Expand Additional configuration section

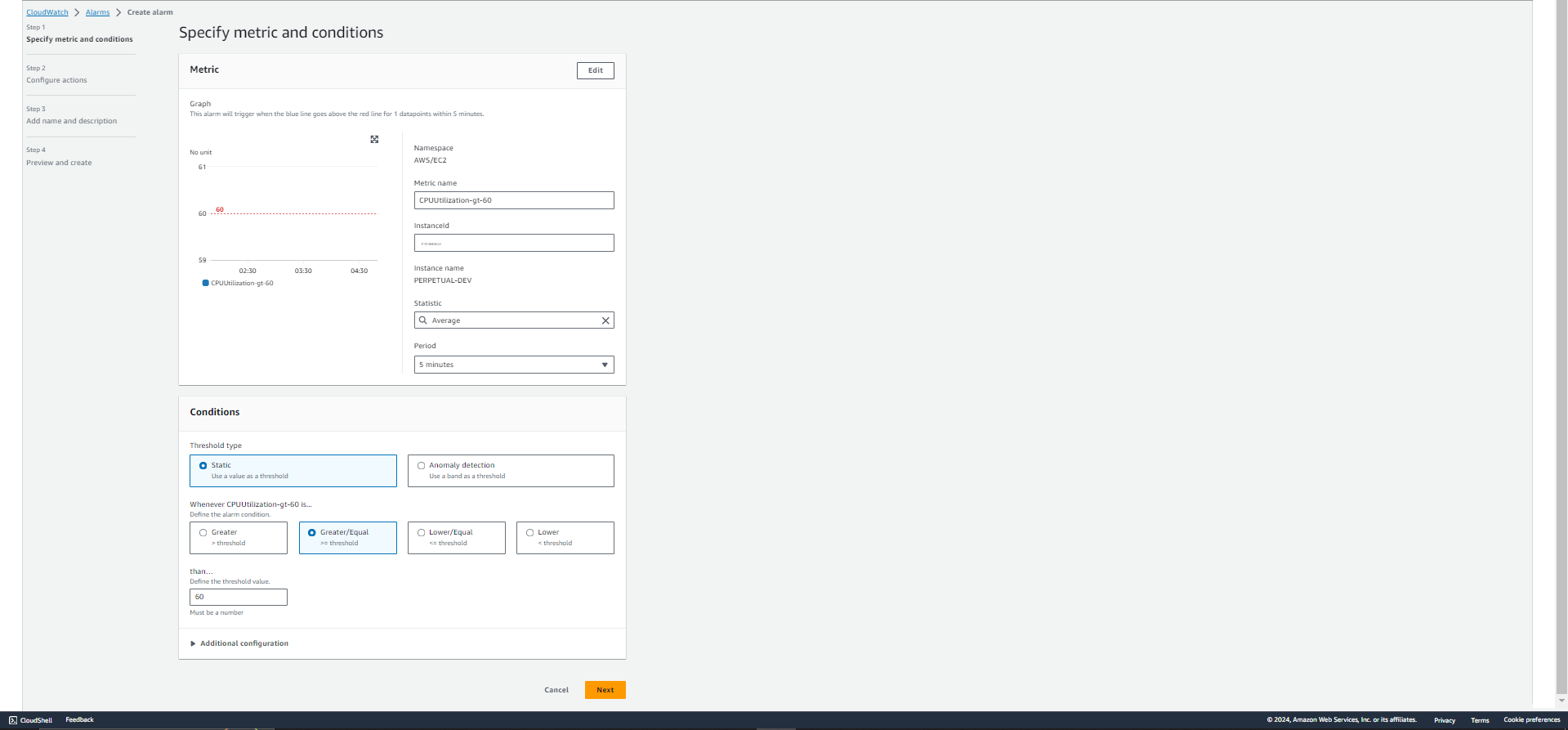coord(239,643)
